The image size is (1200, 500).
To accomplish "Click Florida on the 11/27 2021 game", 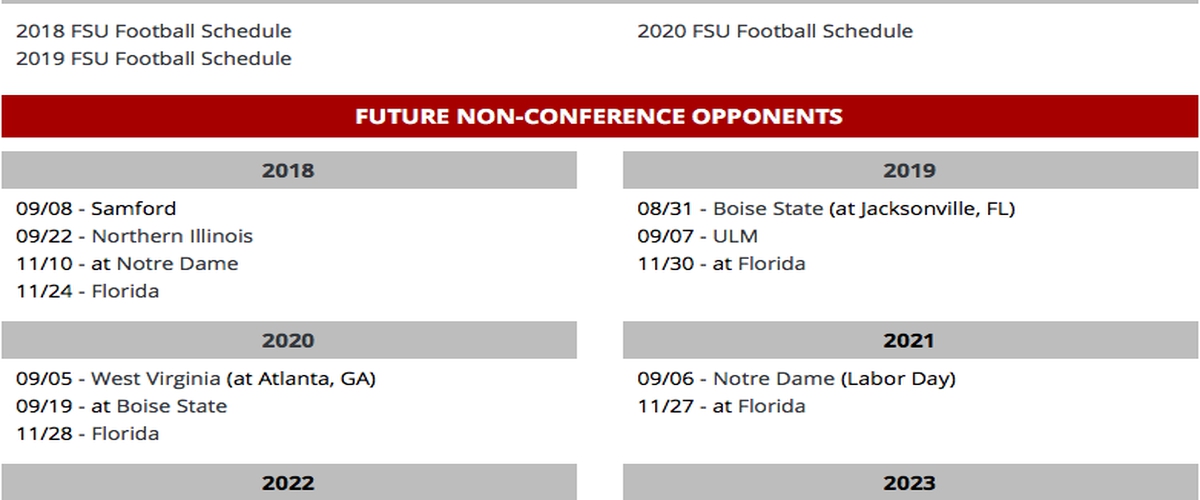I will tap(771, 406).
